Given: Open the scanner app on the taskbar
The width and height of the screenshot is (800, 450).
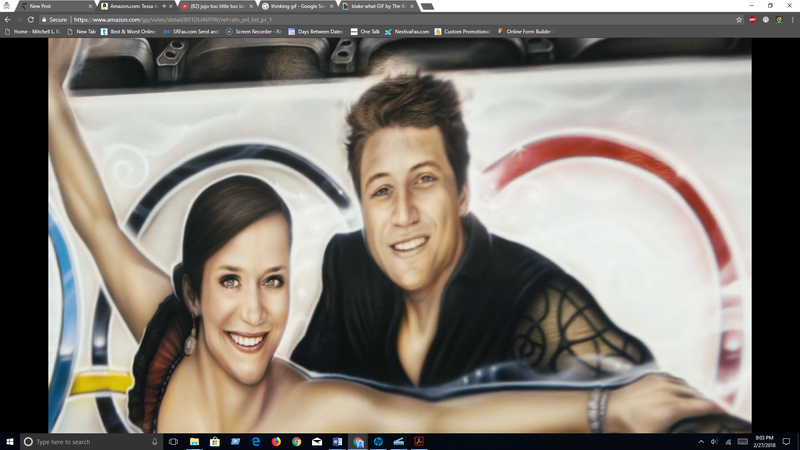Looking at the screenshot, I should coord(398,441).
